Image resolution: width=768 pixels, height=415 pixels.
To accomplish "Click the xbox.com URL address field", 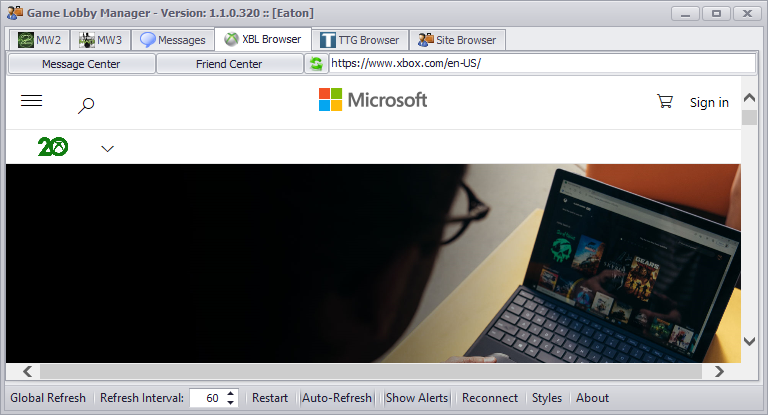I will 542,63.
